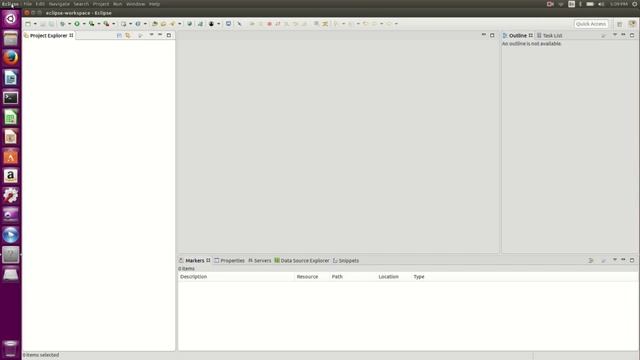Image resolution: width=640 pixels, height=360 pixels.
Task: Open the External Tools dropdown arrow
Action: point(113,24)
